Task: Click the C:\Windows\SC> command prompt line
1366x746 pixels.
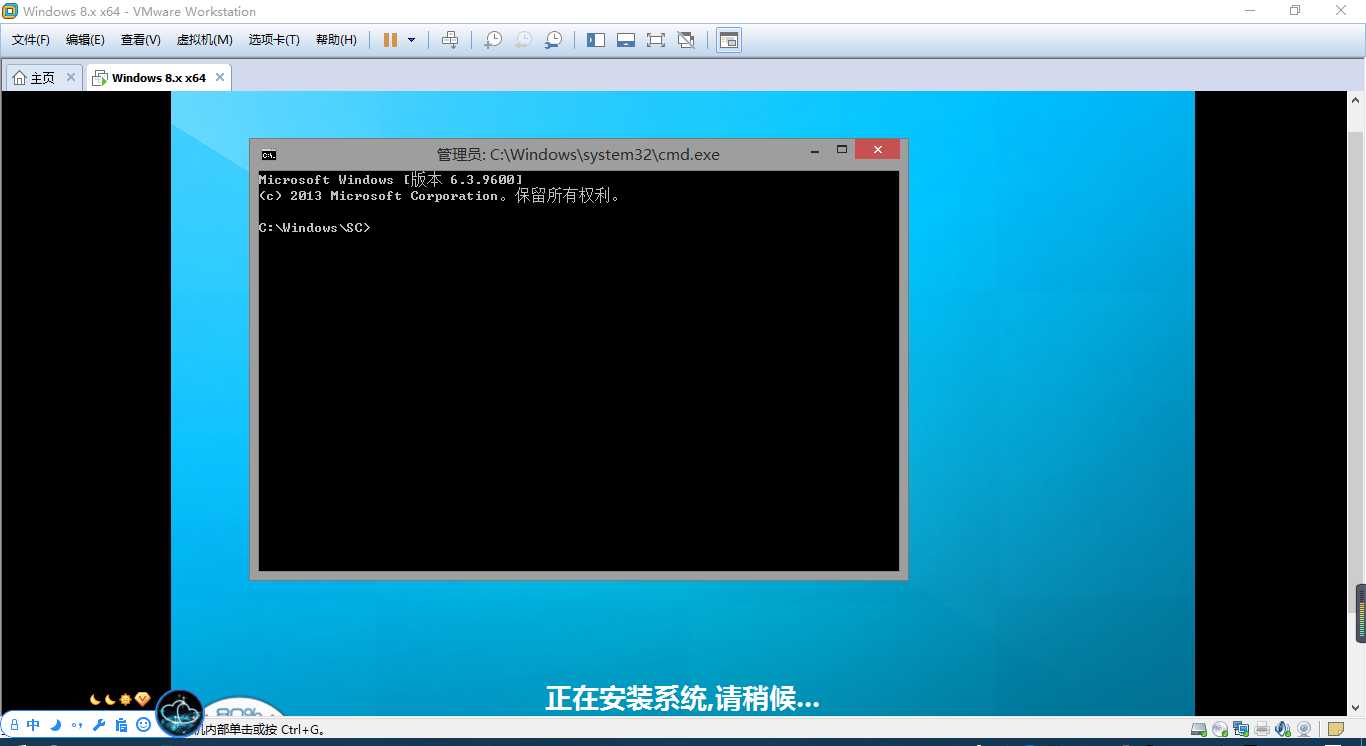Action: tap(314, 228)
